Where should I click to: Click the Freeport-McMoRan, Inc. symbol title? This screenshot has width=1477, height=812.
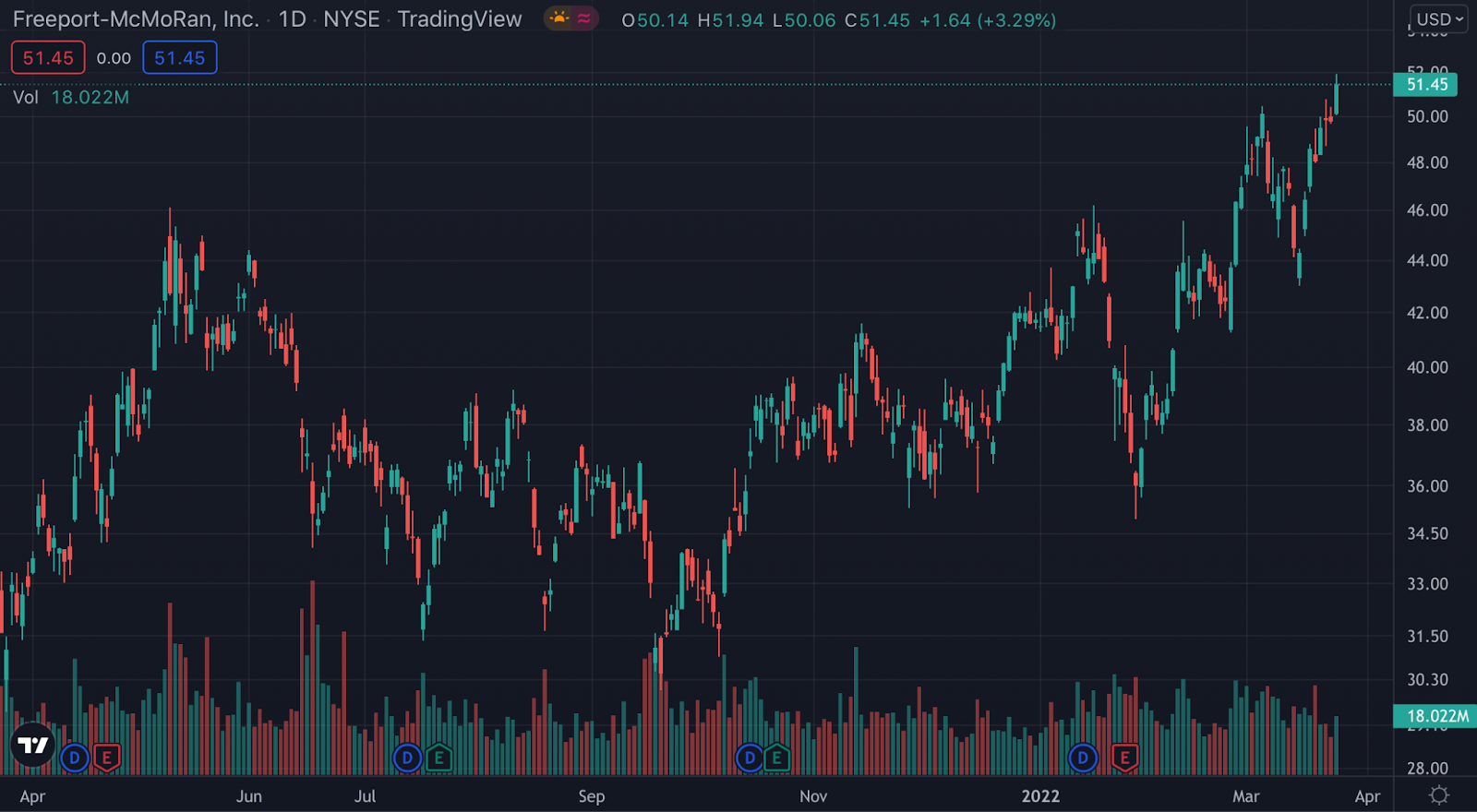pos(136,19)
